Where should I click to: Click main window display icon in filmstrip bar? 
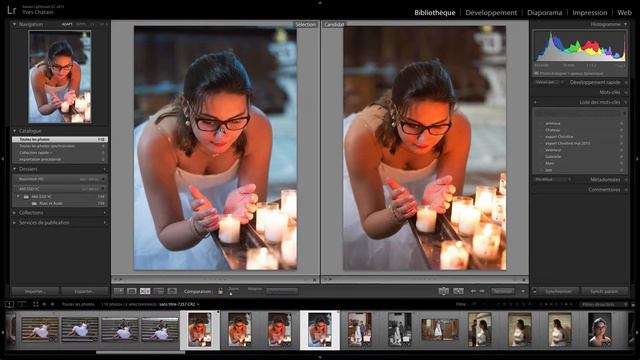(x=9, y=304)
